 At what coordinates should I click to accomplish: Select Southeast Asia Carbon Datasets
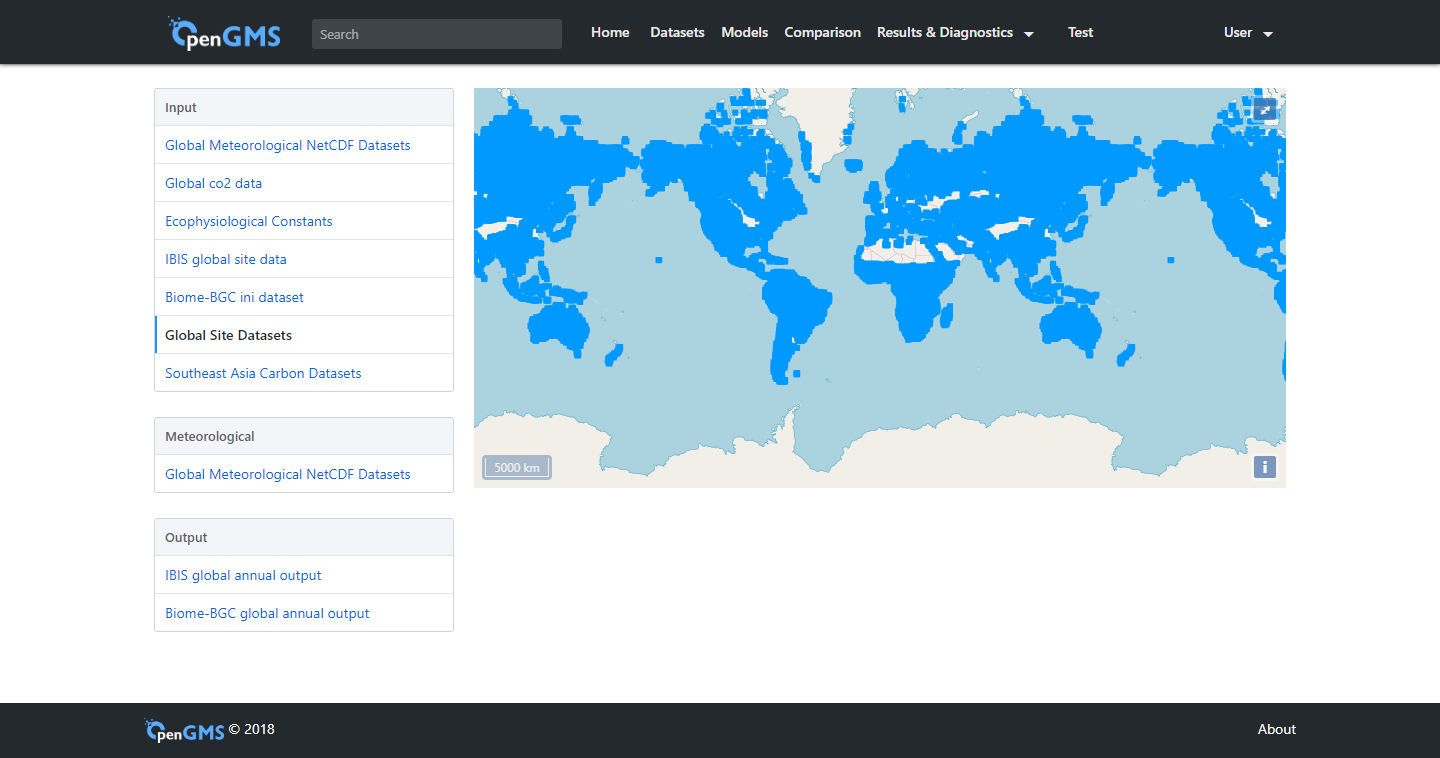point(263,373)
